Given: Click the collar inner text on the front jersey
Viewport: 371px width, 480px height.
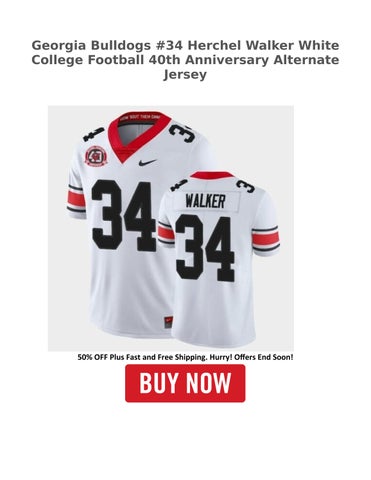Looking at the screenshot, I should [140, 117].
